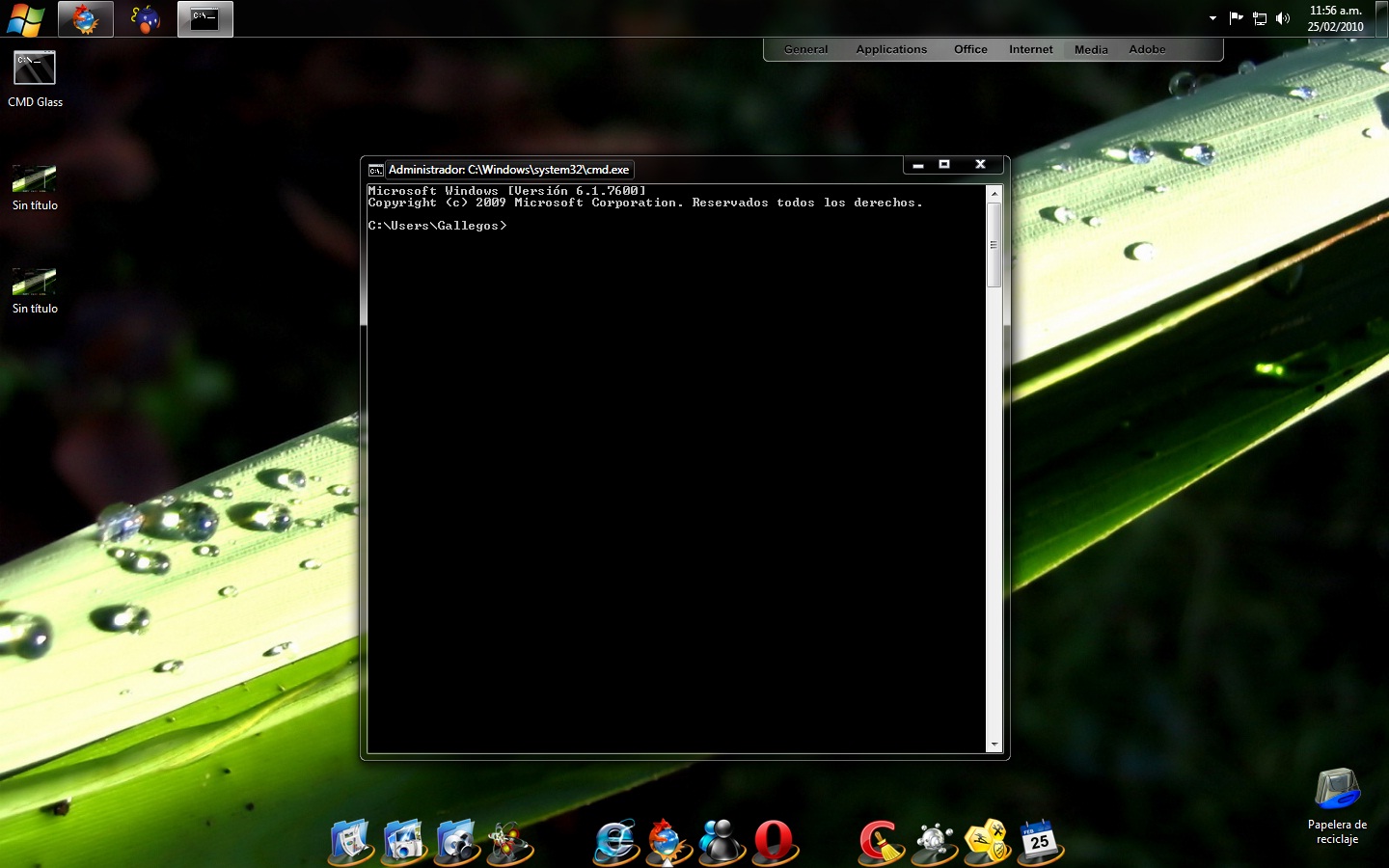Open the Action Center flag tray icon
This screenshot has height=868, width=1389.
(1236, 18)
